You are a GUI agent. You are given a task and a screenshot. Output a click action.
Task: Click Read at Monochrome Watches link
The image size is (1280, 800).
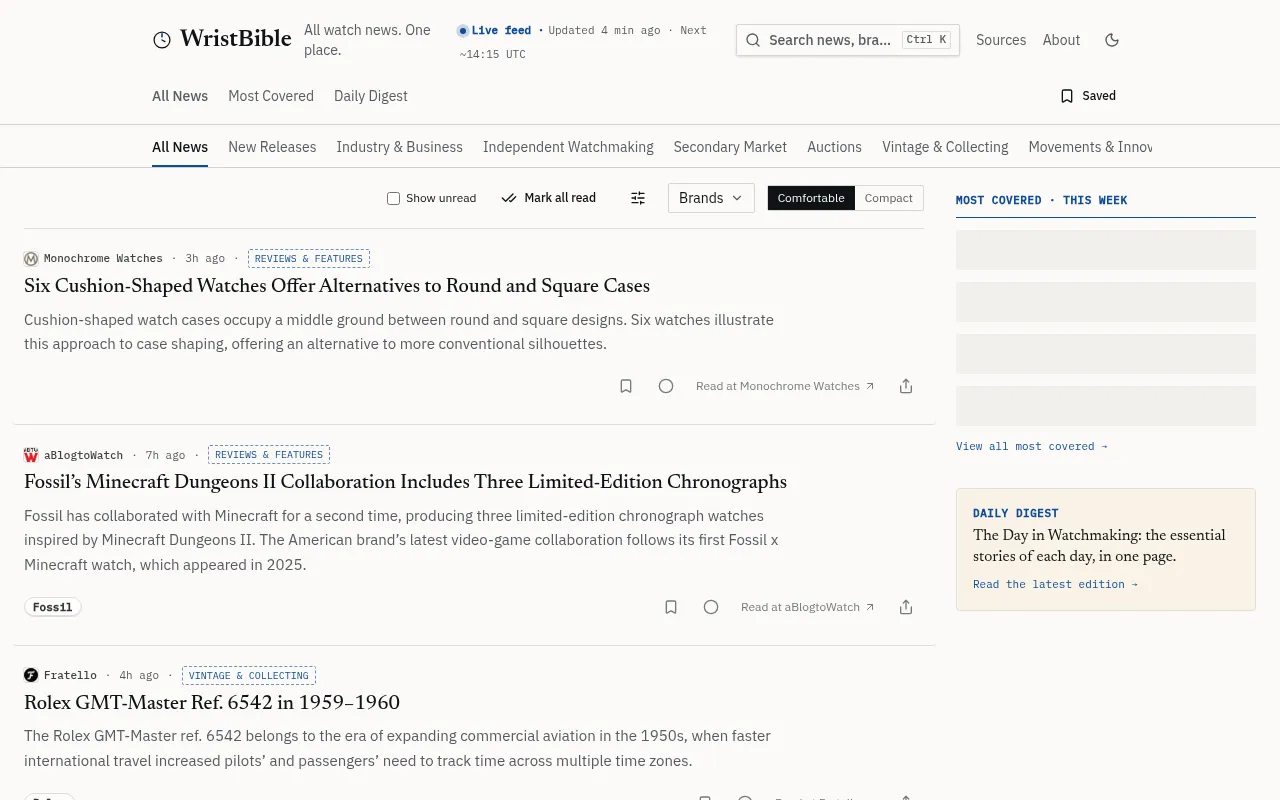[x=785, y=386]
